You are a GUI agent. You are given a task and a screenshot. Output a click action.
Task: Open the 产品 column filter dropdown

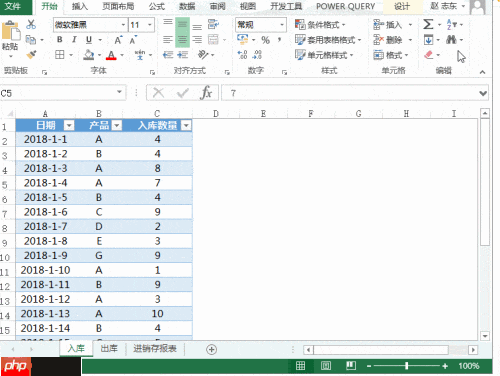tap(117, 126)
